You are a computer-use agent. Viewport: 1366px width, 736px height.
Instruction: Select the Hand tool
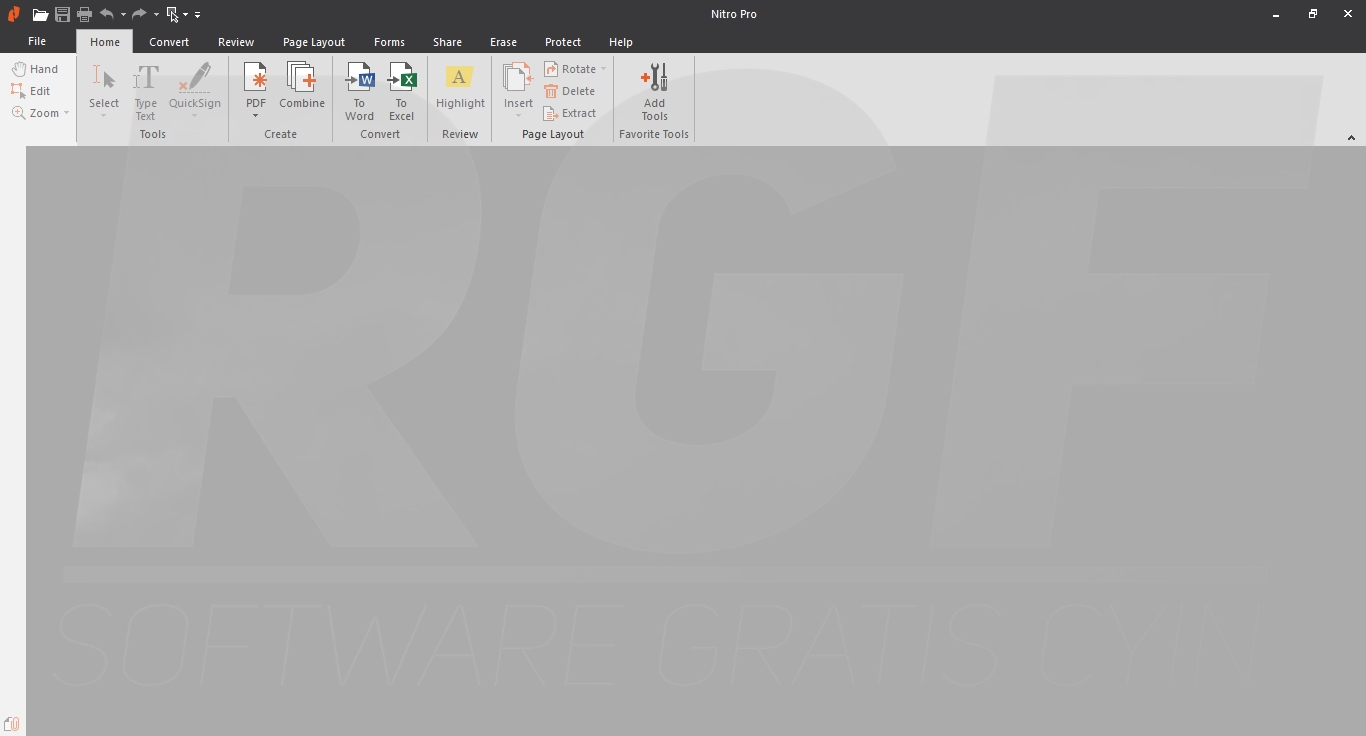pos(35,69)
